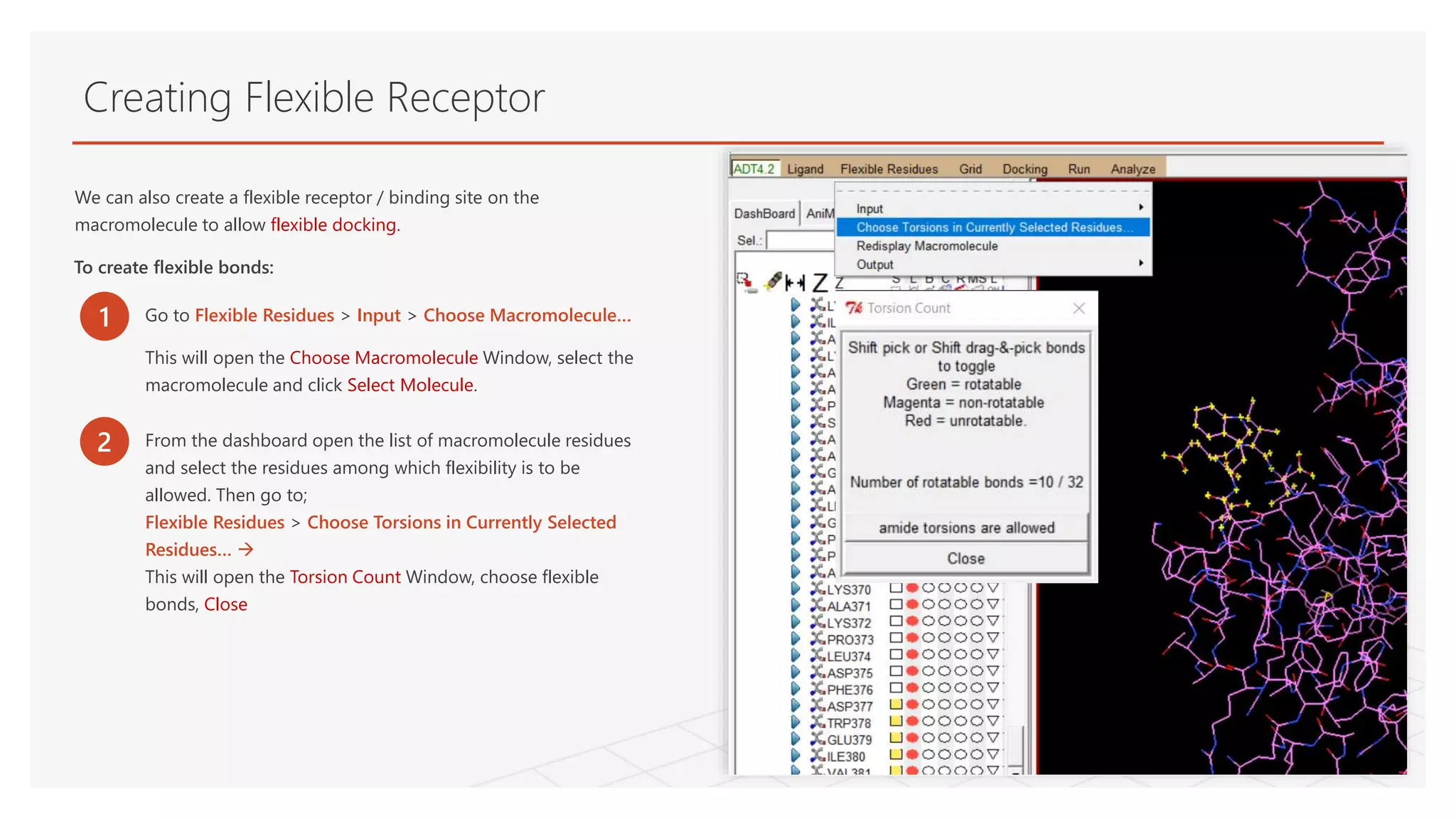Click the red lines dot for PRO373
Image resolution: width=1456 pixels, height=819 pixels.
(912, 638)
